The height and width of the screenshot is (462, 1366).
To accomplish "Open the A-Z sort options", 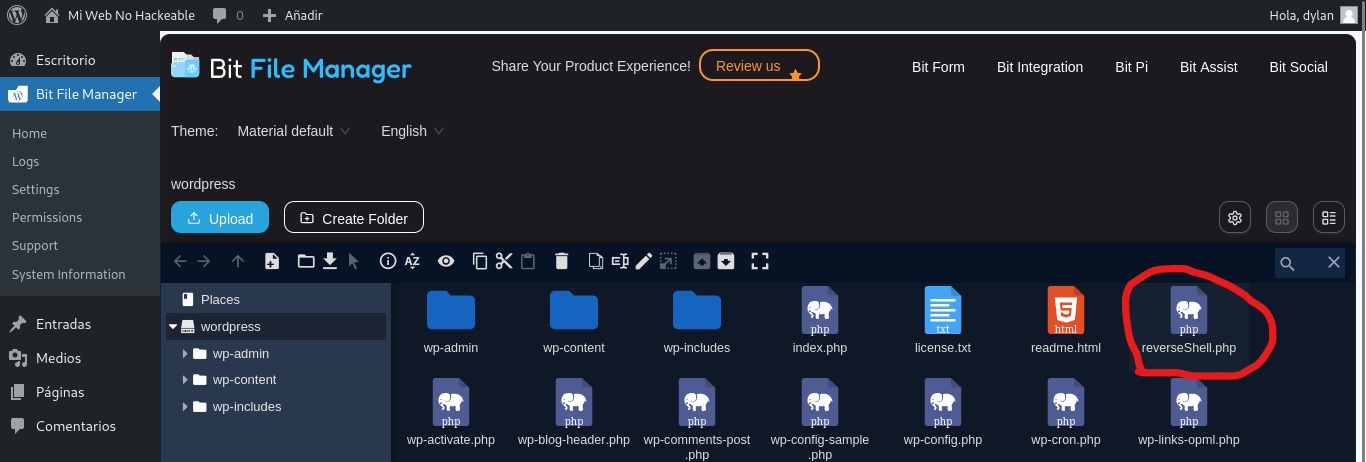I will pos(412,261).
